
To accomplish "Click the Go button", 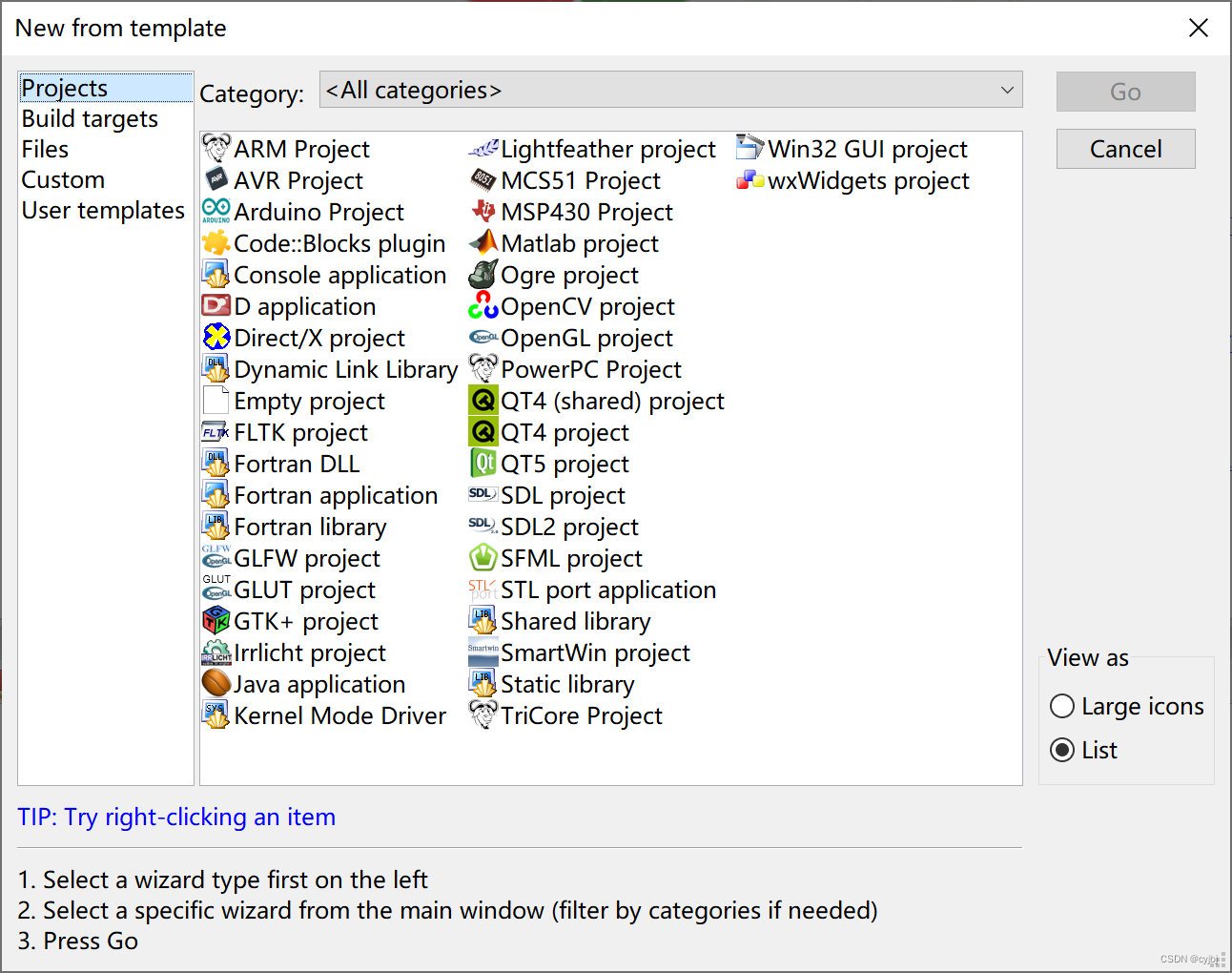I will (x=1125, y=92).
